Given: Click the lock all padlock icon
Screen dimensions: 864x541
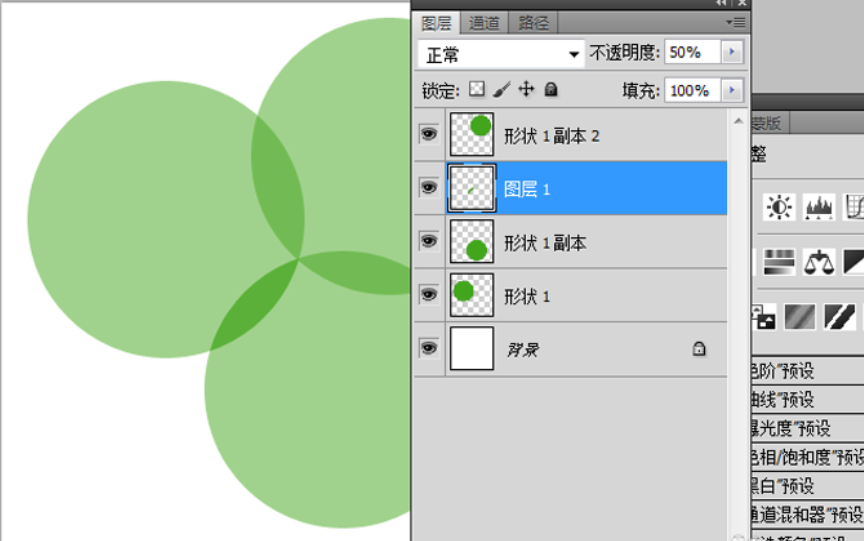Looking at the screenshot, I should pyautogui.click(x=550, y=89).
